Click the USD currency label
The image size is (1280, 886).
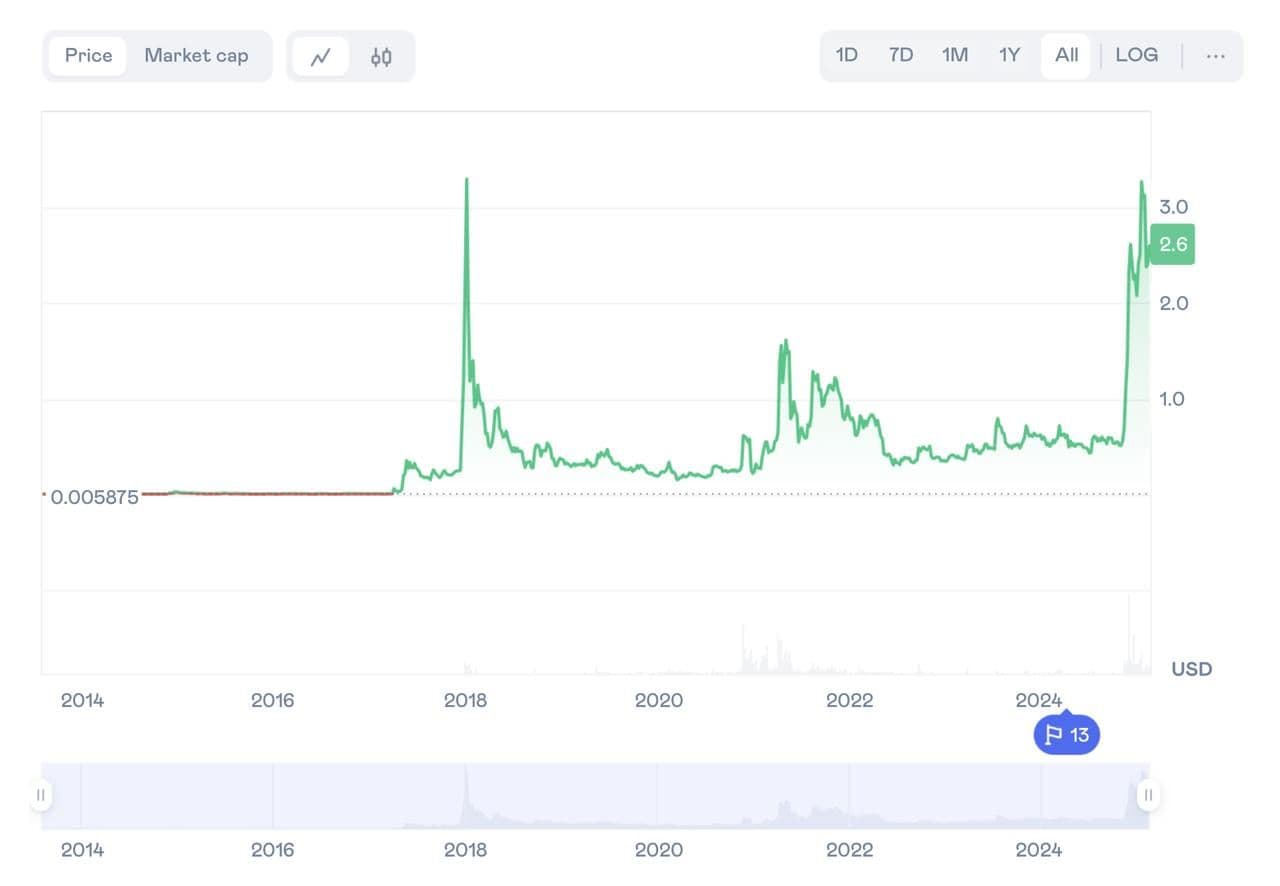click(x=1191, y=669)
